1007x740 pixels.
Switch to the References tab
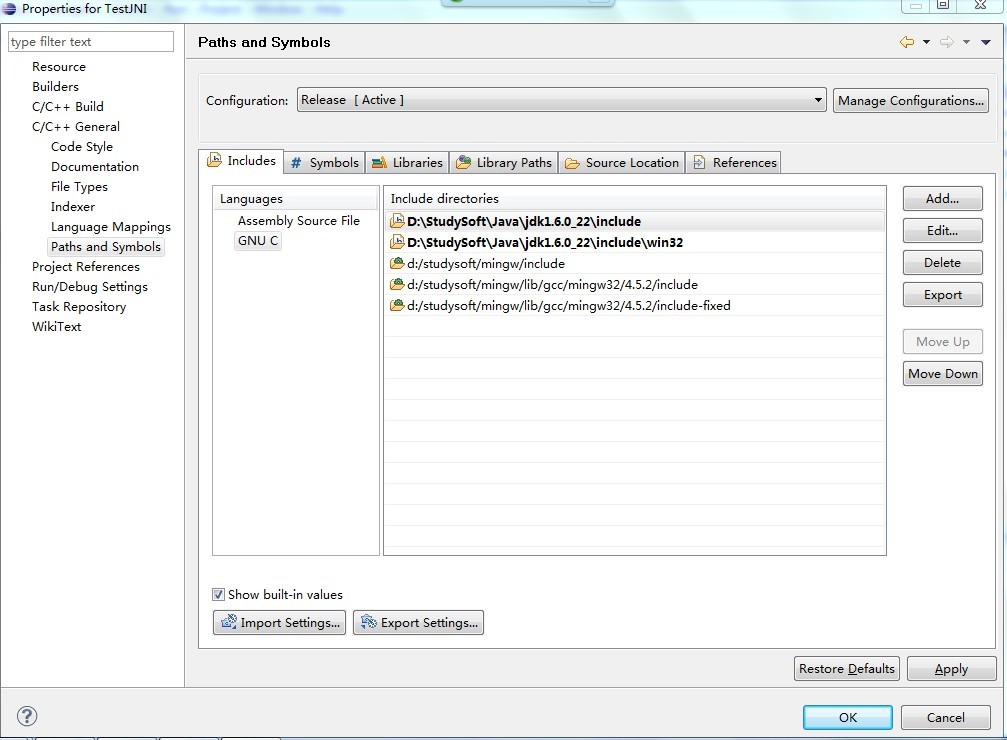click(733, 163)
